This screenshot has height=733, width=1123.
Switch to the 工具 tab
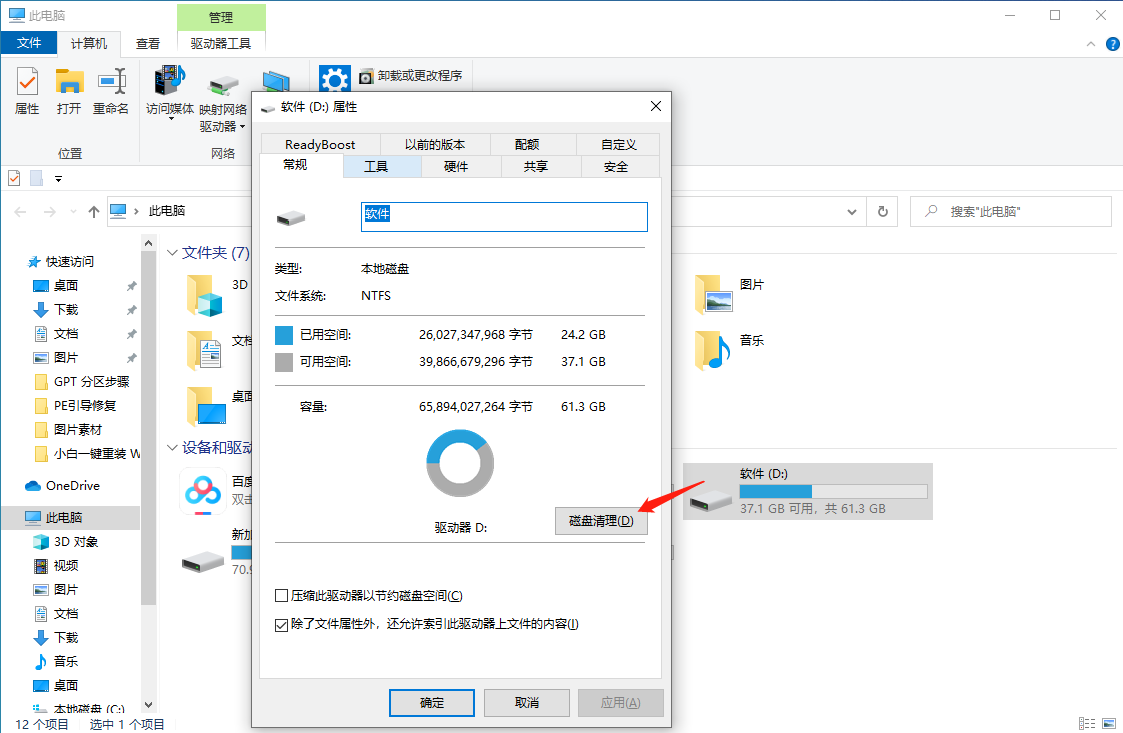(x=376, y=167)
